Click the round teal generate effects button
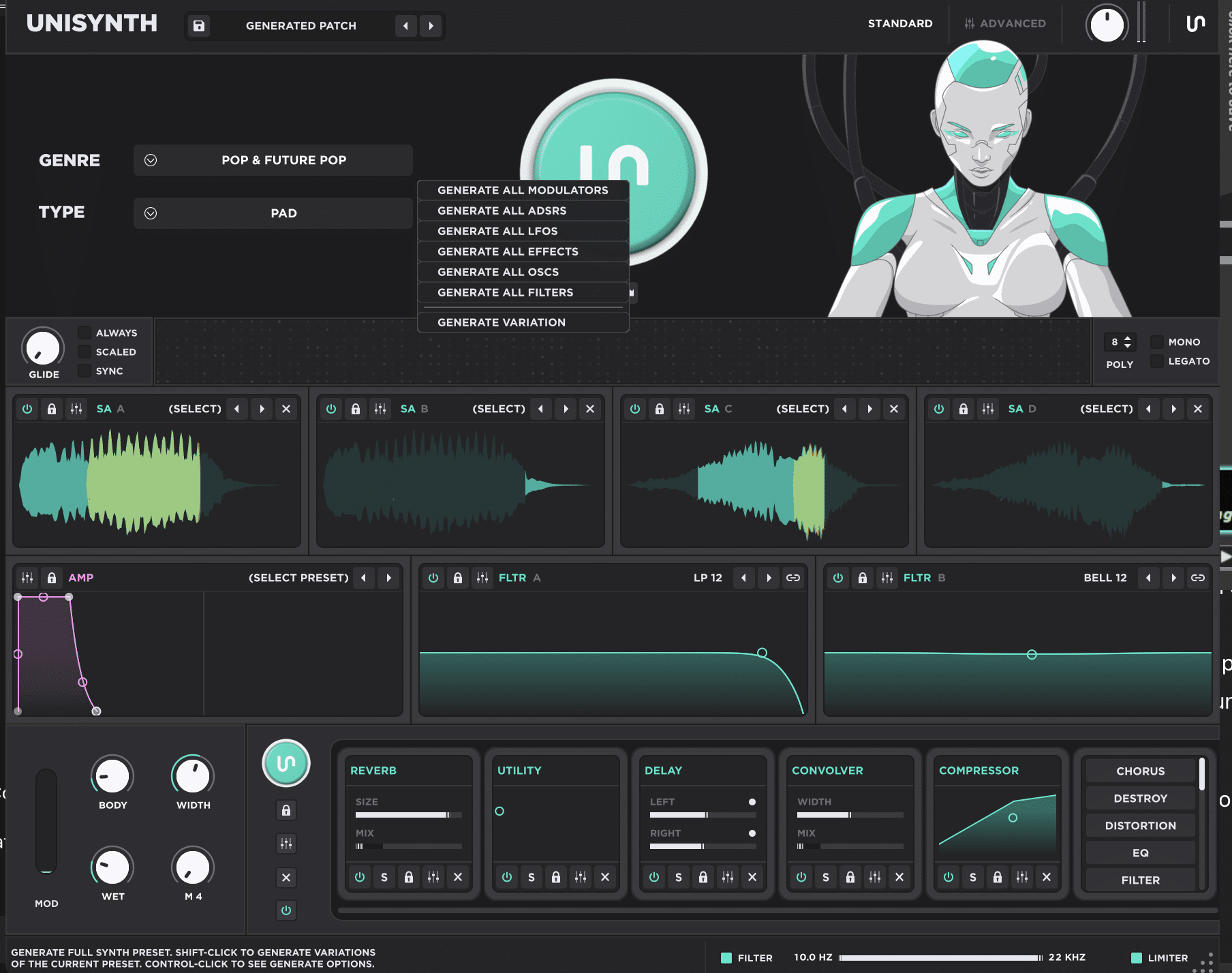 286,763
